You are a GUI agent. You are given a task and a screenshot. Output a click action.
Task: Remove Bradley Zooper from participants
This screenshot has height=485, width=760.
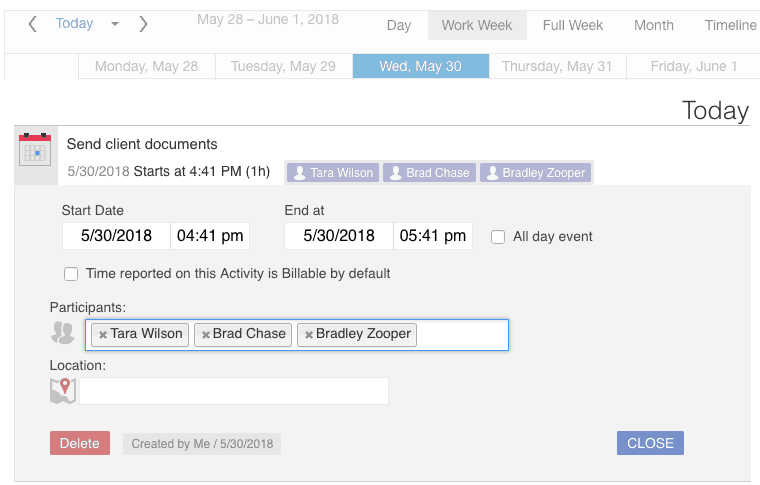309,335
